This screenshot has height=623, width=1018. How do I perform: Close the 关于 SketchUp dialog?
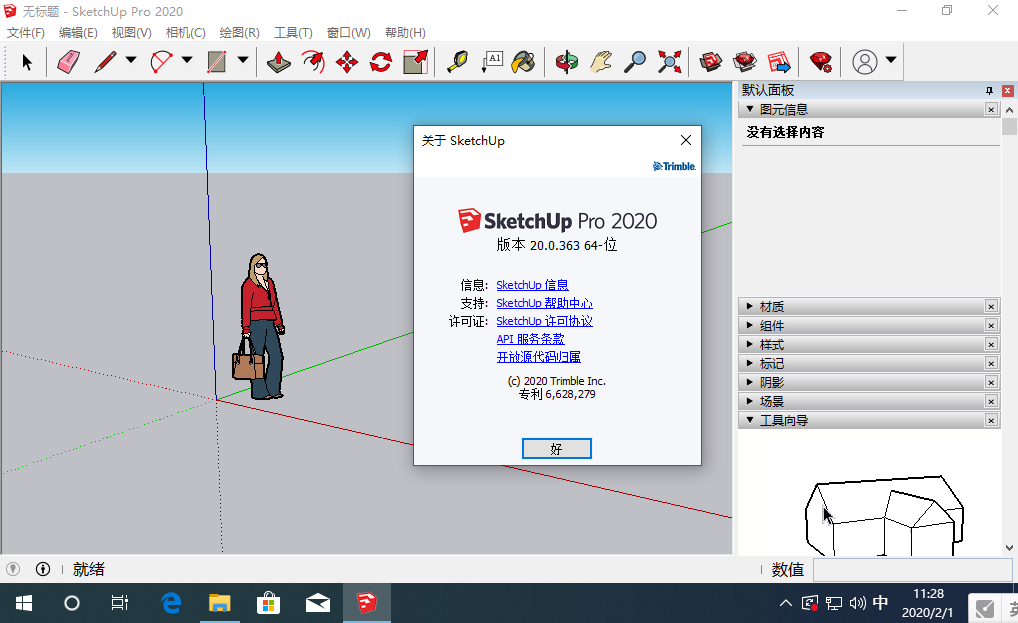pos(686,140)
